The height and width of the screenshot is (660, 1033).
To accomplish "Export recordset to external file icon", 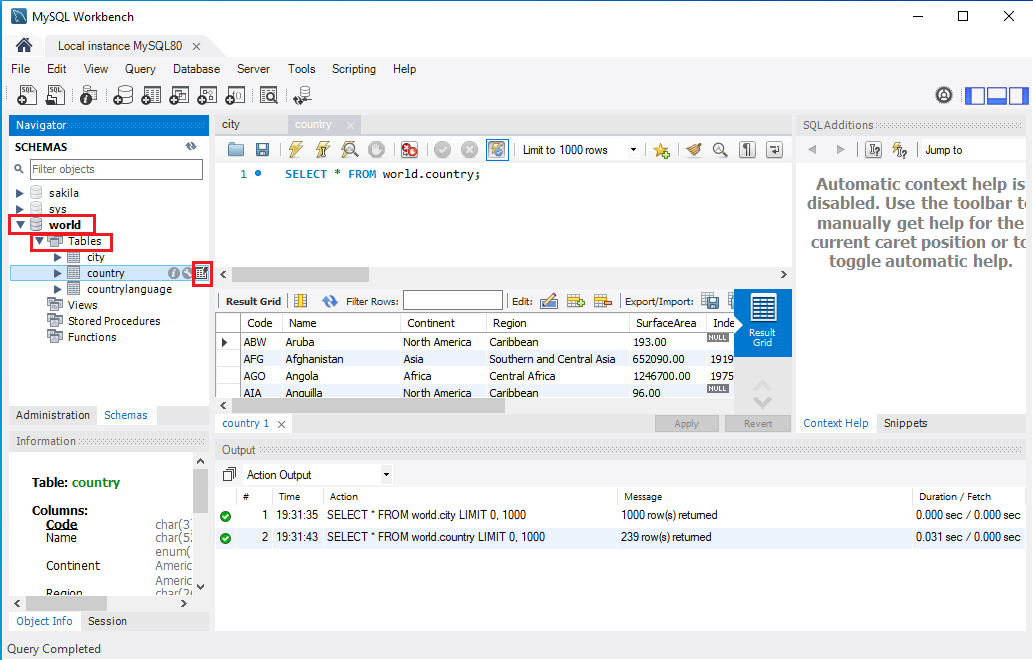I will [x=710, y=301].
